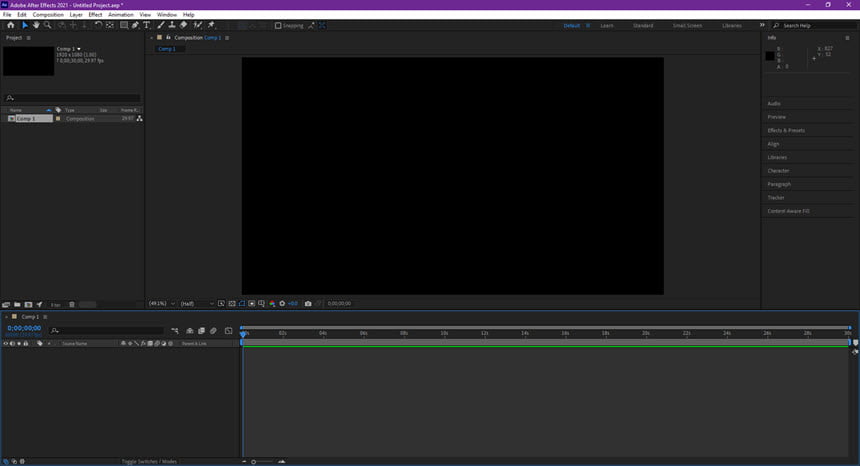Click the Reset Exposure icon in viewer footer
860x466 pixels.
[282, 303]
